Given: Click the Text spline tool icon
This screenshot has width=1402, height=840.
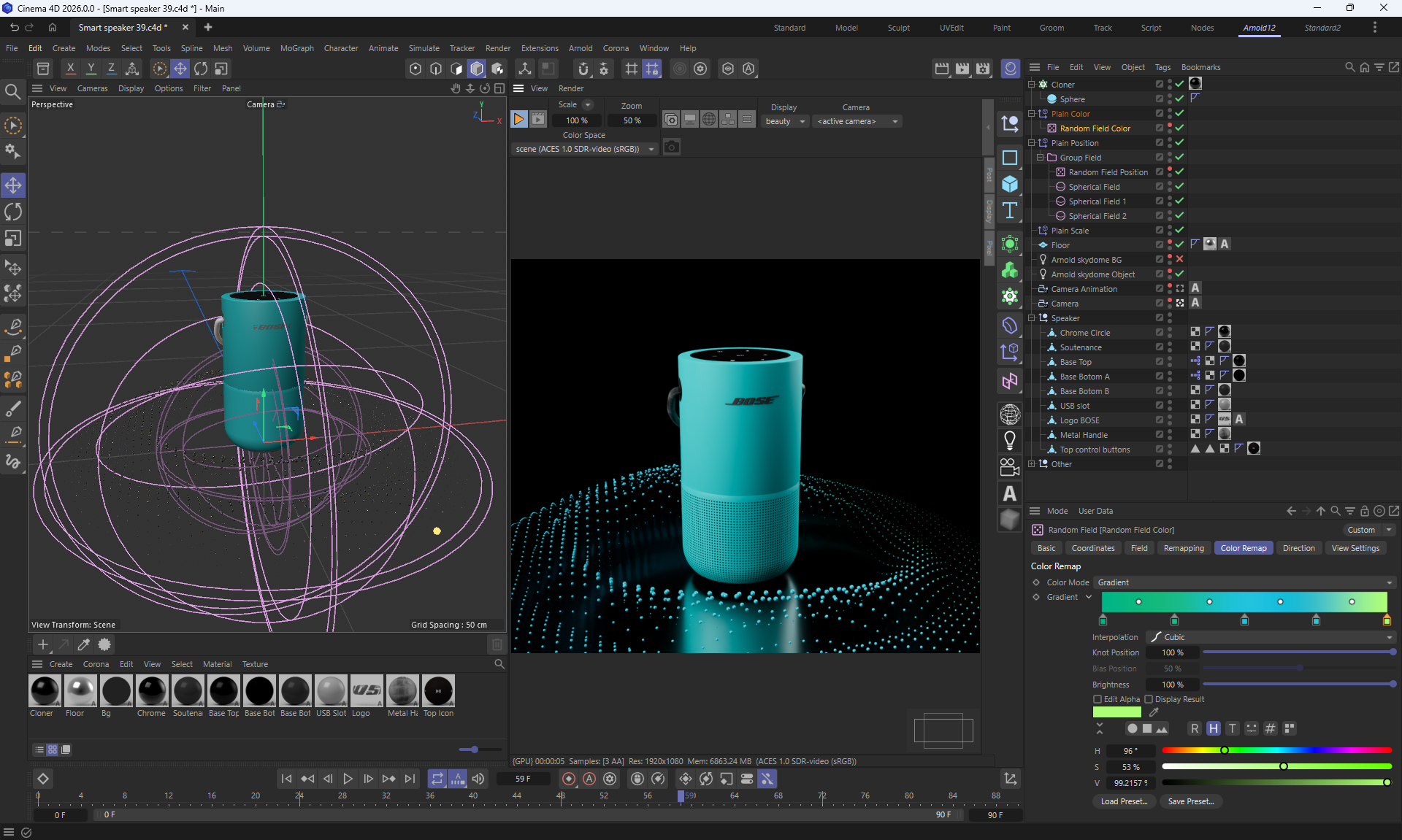Looking at the screenshot, I should click(x=1010, y=211).
